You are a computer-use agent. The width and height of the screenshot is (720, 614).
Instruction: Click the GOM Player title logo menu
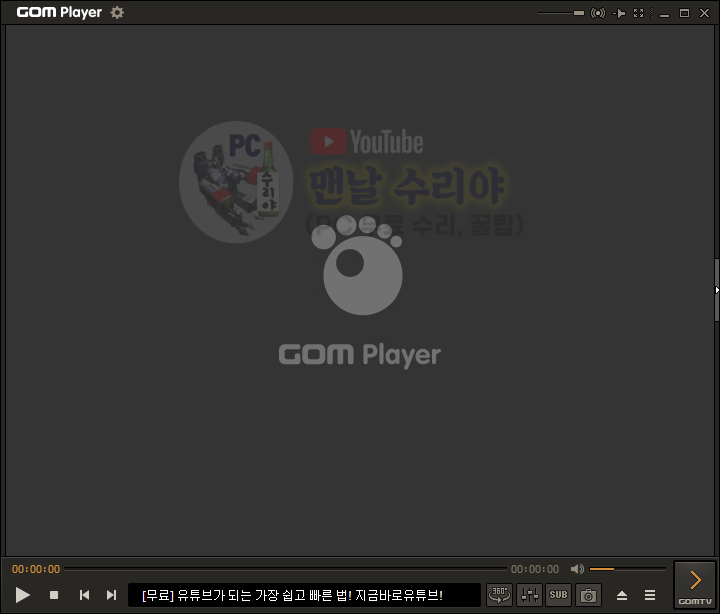click(59, 12)
